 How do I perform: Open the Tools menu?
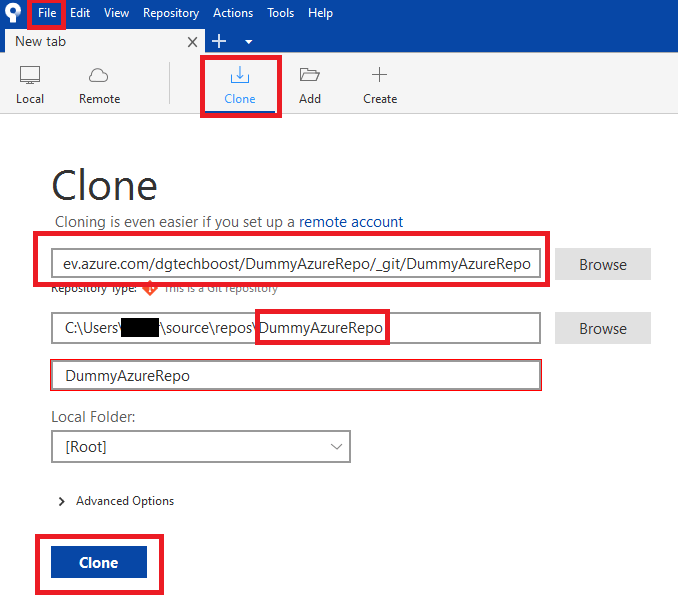point(281,13)
